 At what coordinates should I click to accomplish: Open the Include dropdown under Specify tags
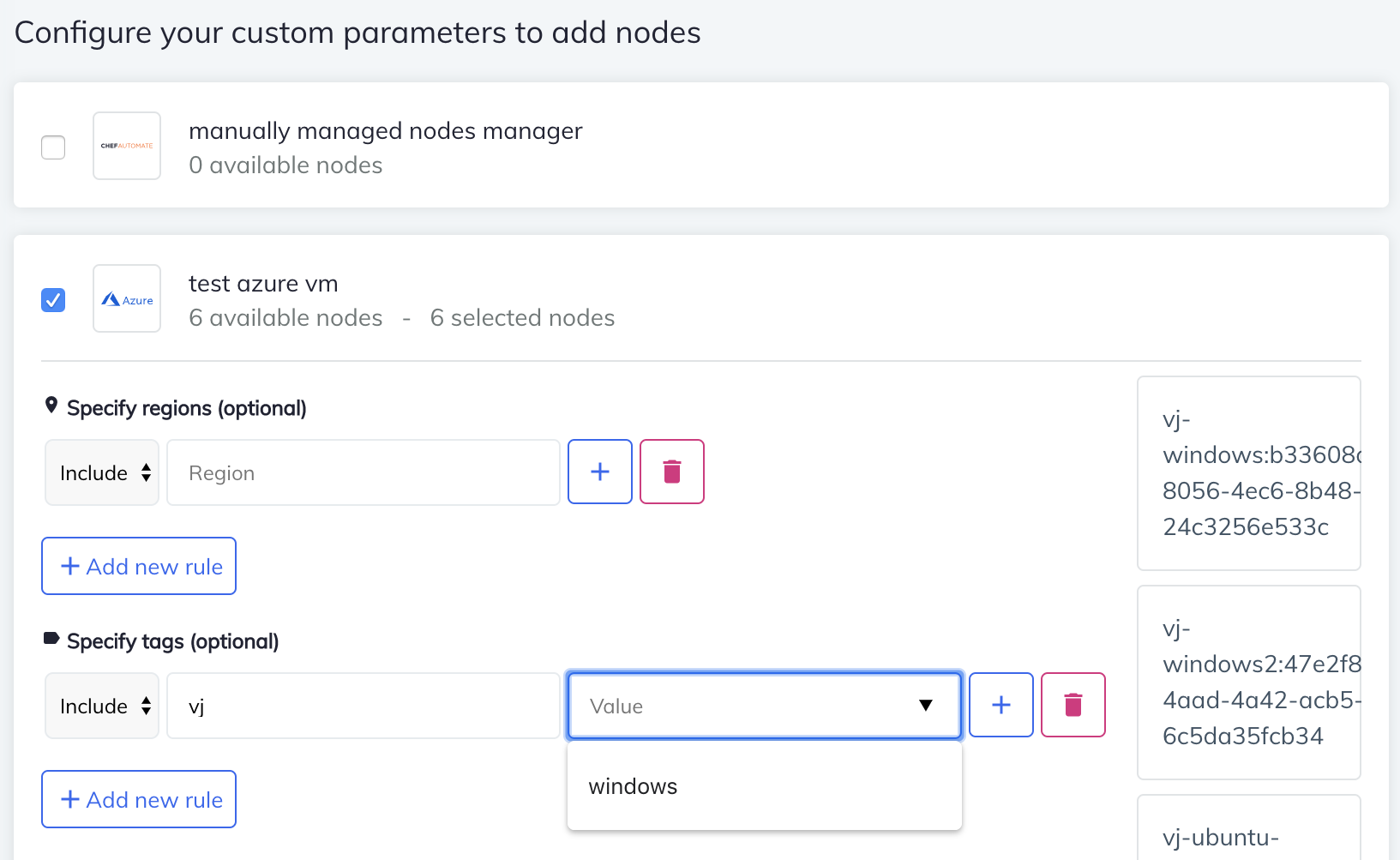click(101, 705)
